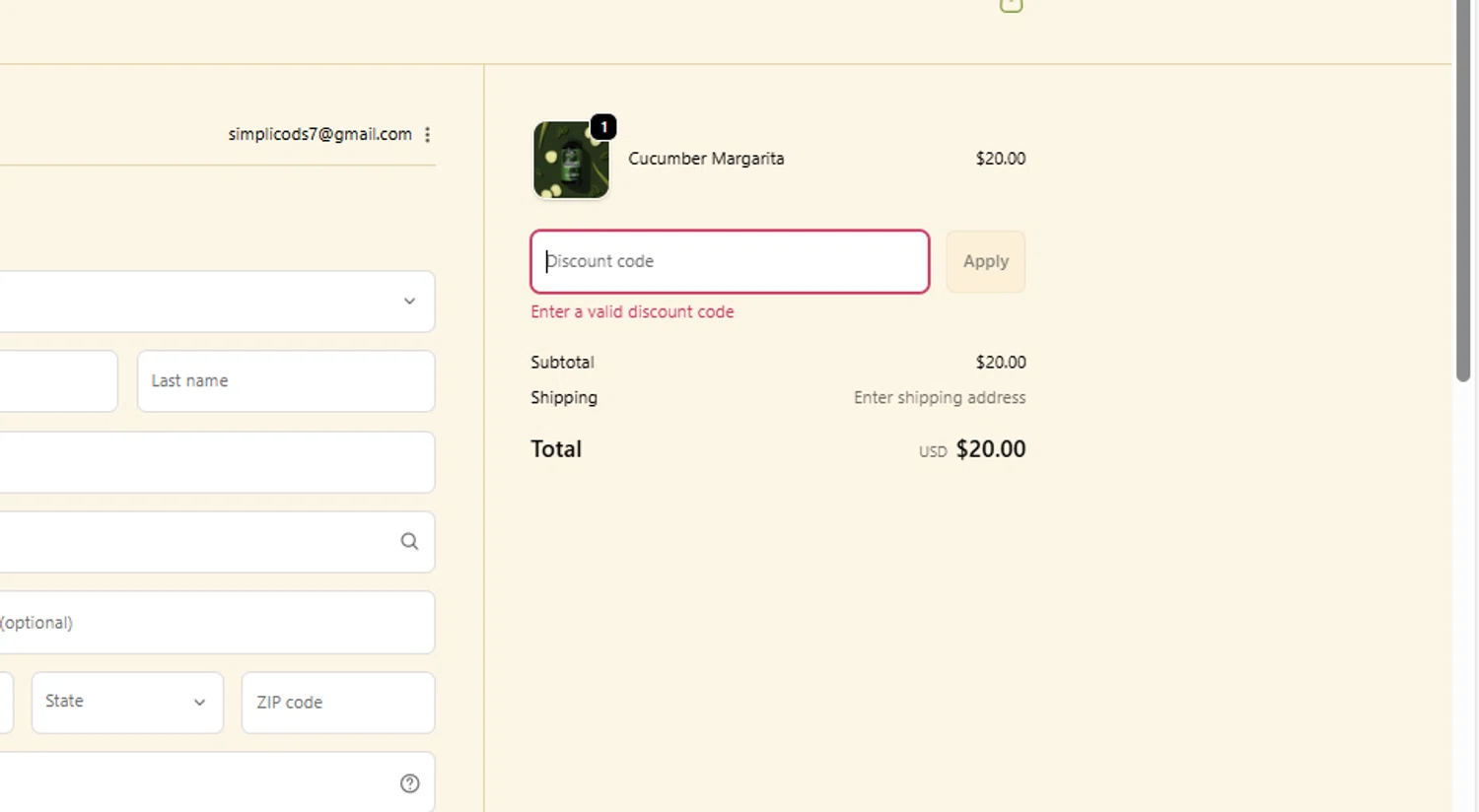Viewport: 1479px width, 812px height.
Task: Open the account options three-dot menu
Action: (x=427, y=135)
